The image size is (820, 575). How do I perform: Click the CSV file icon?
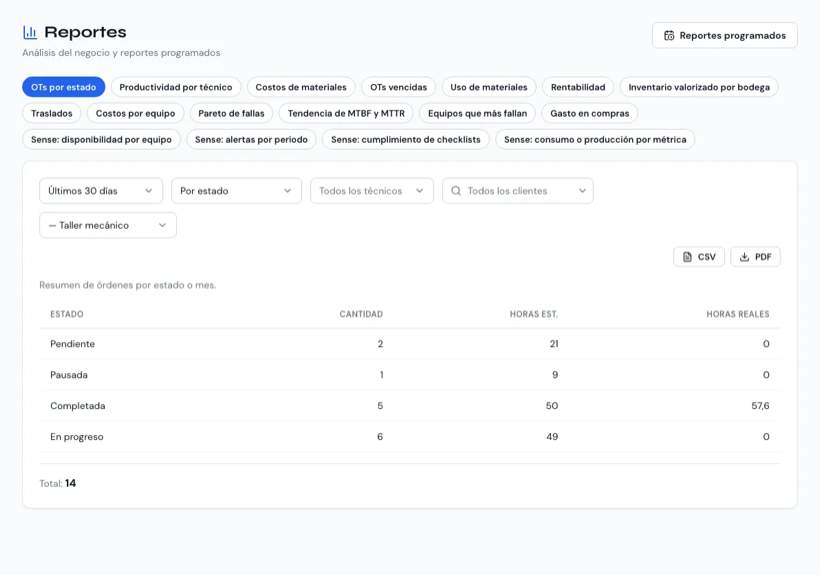click(x=687, y=257)
